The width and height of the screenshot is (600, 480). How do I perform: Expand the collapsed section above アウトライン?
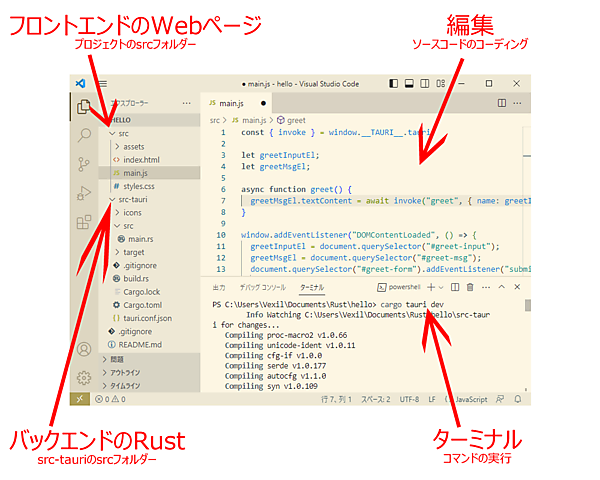[x=149, y=359]
